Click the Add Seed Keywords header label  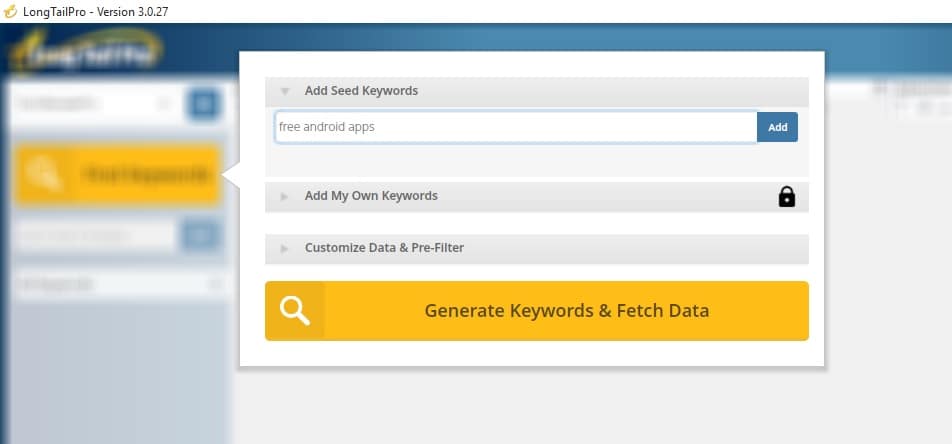[361, 91]
